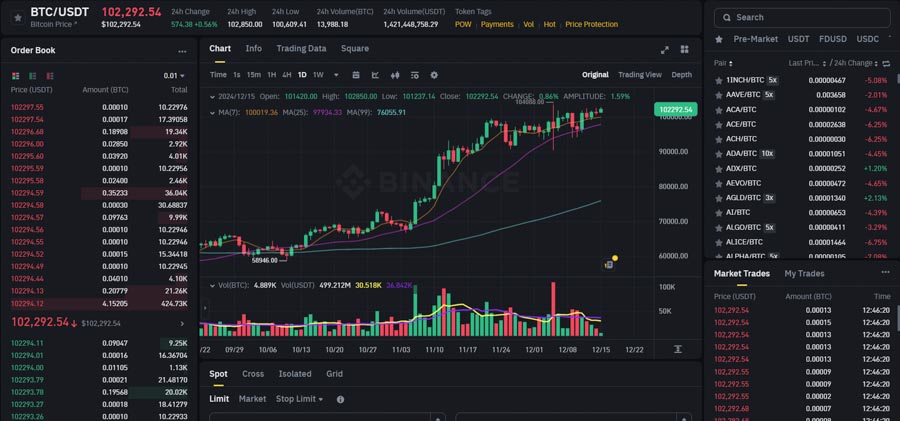The width and height of the screenshot is (900, 421).
Task: Open Order Book more options menu
Action: click(x=182, y=51)
